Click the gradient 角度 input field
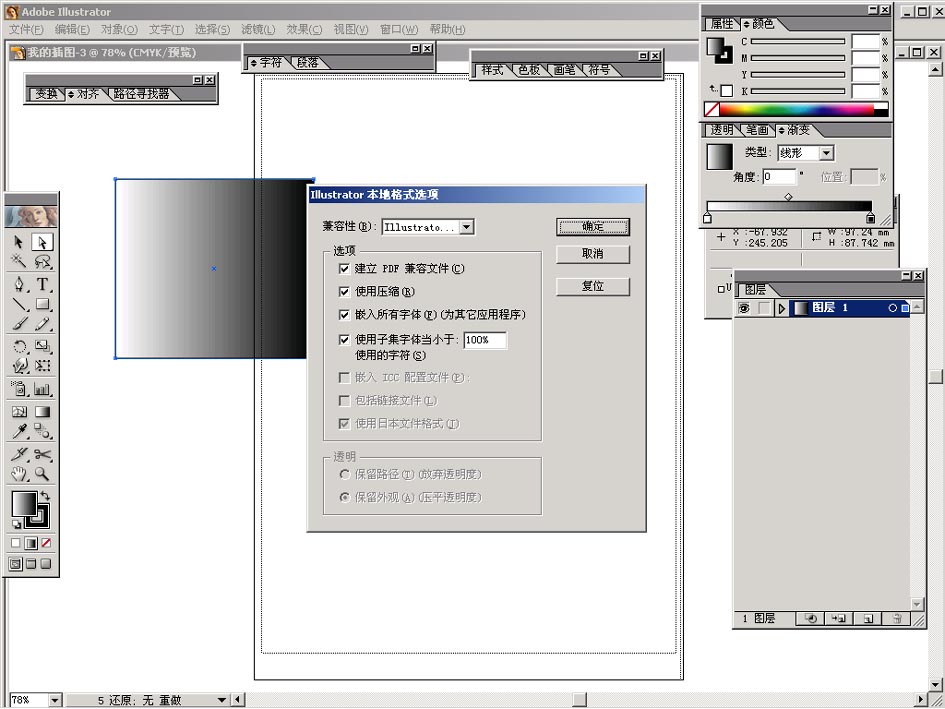 [779, 177]
